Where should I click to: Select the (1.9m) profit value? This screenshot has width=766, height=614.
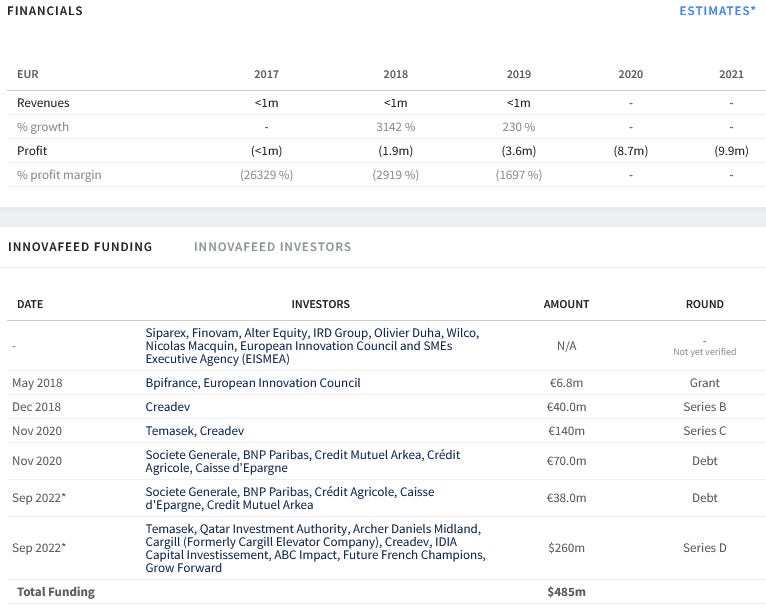tap(396, 151)
